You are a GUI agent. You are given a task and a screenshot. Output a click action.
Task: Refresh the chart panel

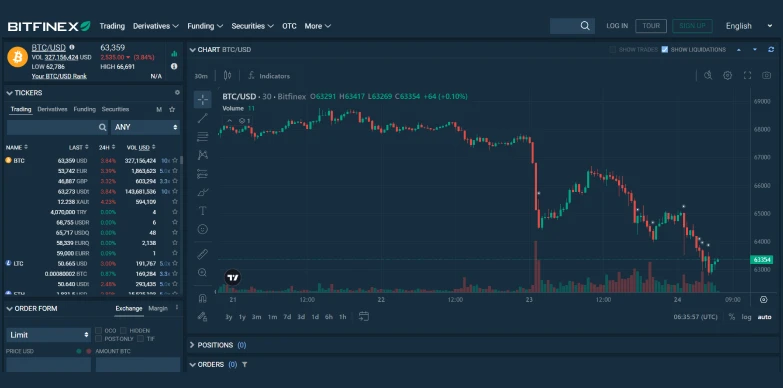[x=771, y=49]
